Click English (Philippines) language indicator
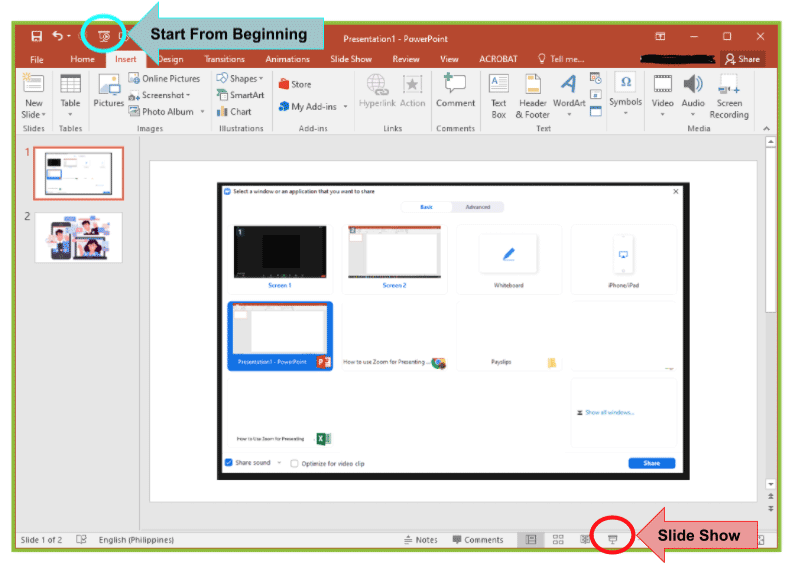This screenshot has width=796, height=567. coord(136,540)
